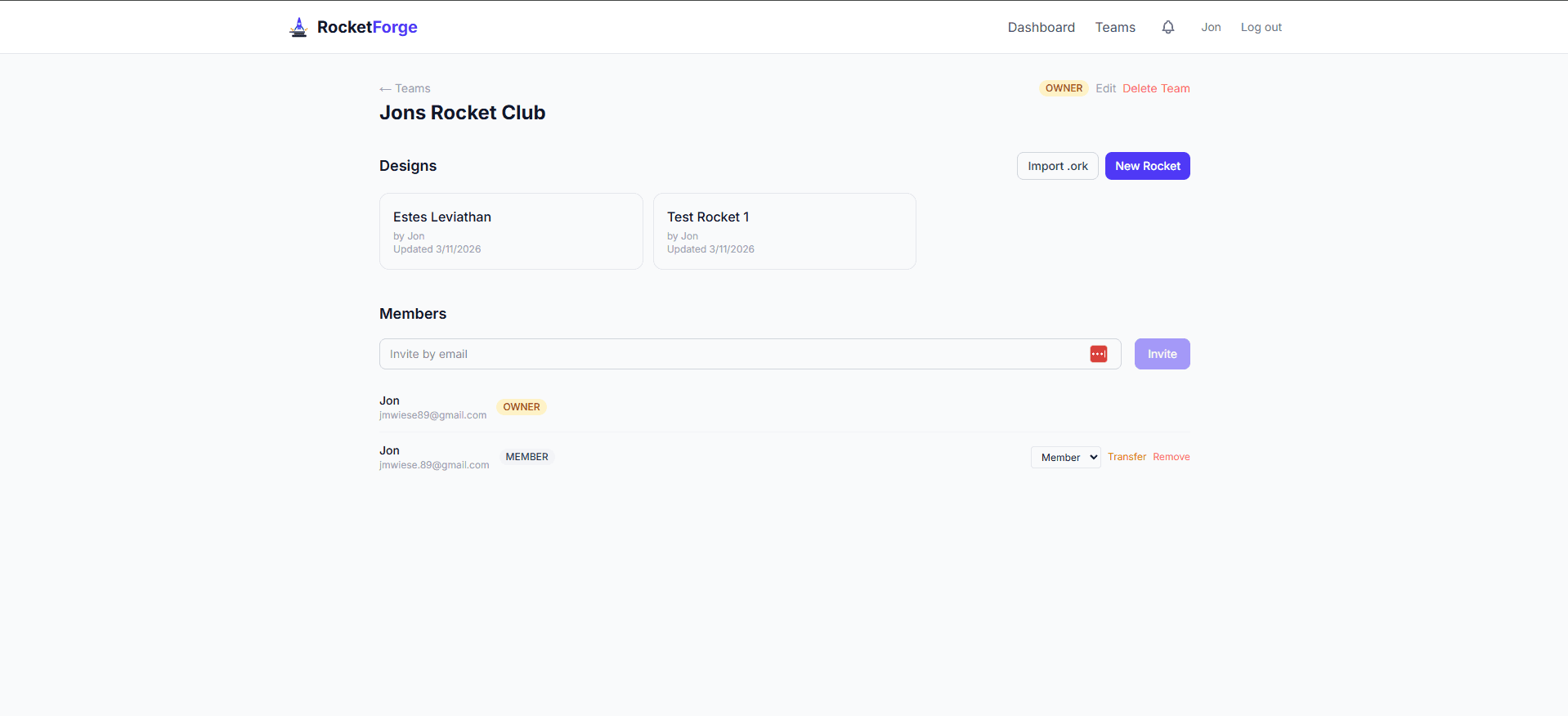Viewport: 1568px width, 716px height.
Task: Create a New Rocket
Action: [x=1147, y=166]
